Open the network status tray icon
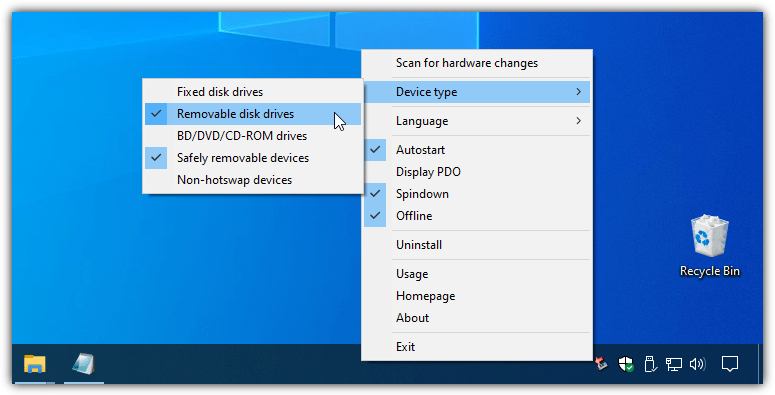Image resolution: width=775 pixels, height=395 pixels. (x=674, y=364)
